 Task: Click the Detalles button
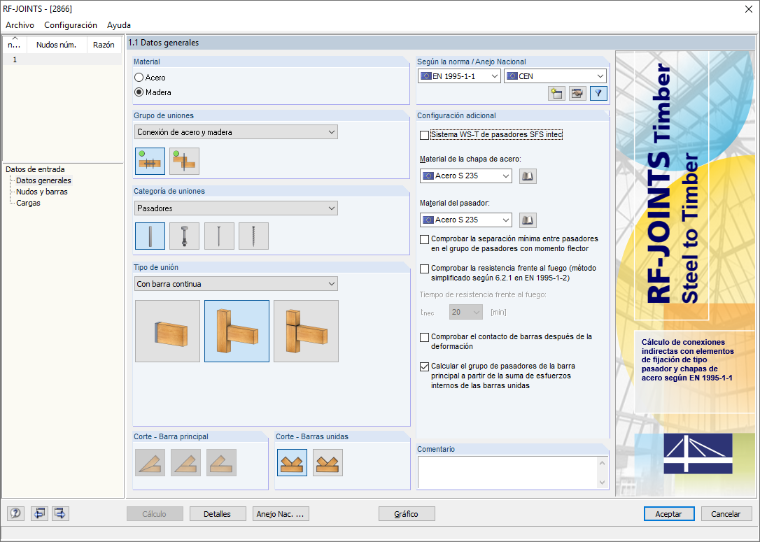coord(217,513)
